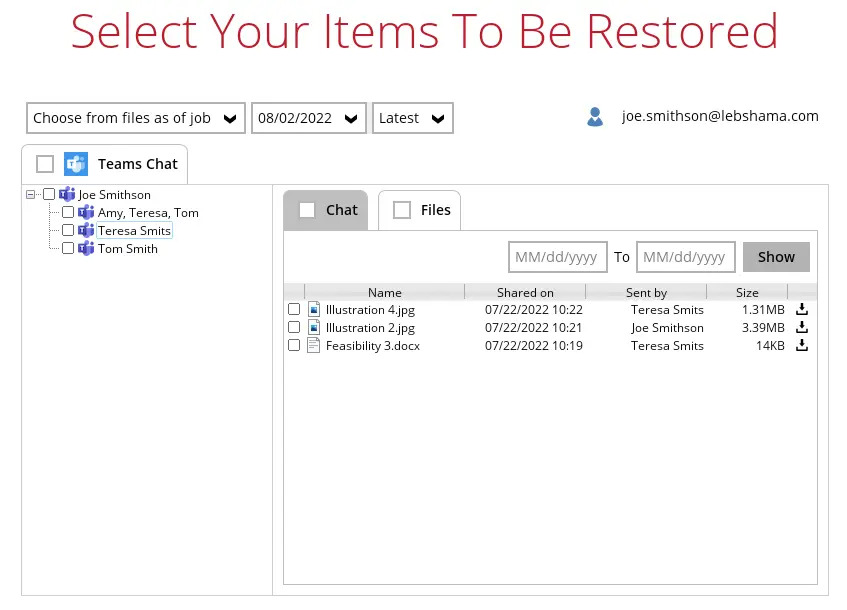The height and width of the screenshot is (610, 847).
Task: Select Teresa Smits in the tree
Action: [x=135, y=231]
